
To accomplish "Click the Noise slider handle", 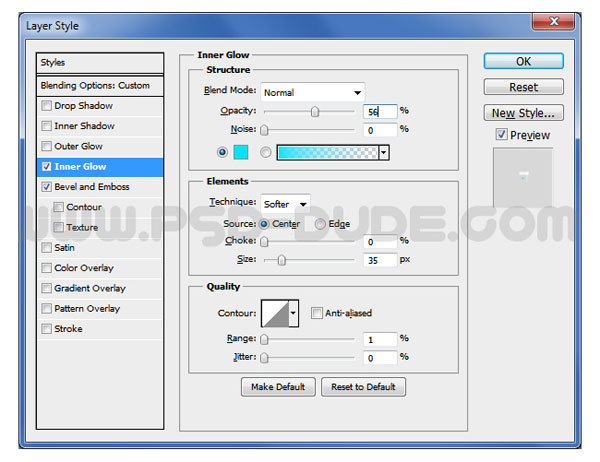I will tap(264, 130).
